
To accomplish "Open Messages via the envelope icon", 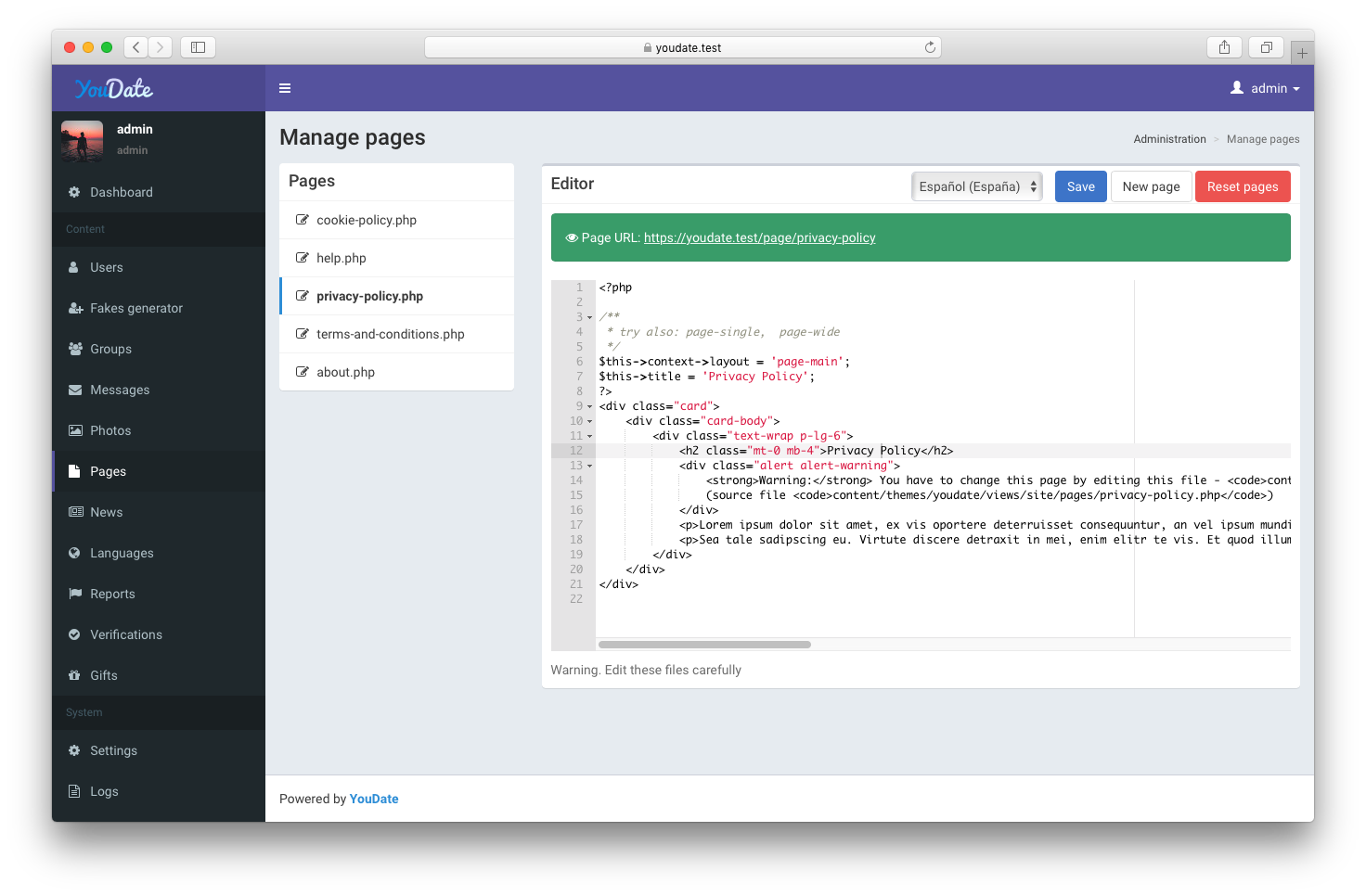I will (x=75, y=390).
